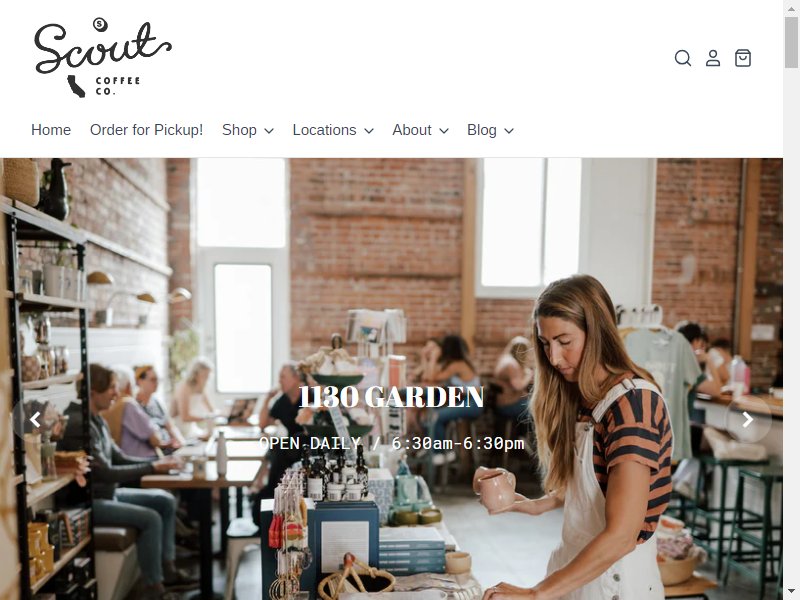Open the Shop menu label
800x600 pixels.
pos(239,130)
